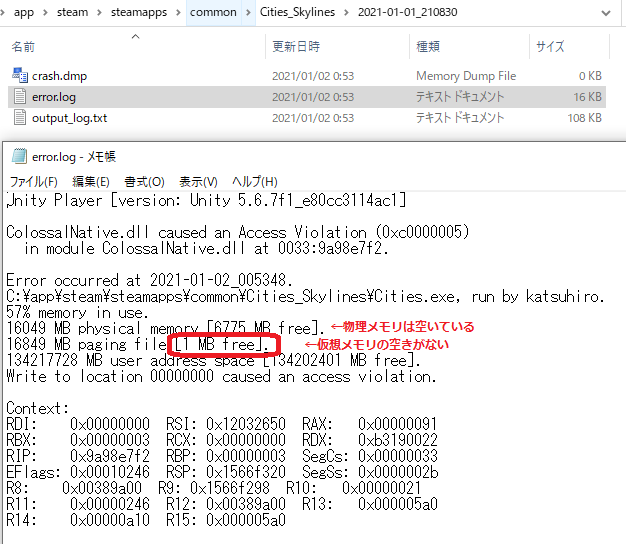Click the R9 register value 0x1566f298
626x544 pixels.
click(230, 488)
